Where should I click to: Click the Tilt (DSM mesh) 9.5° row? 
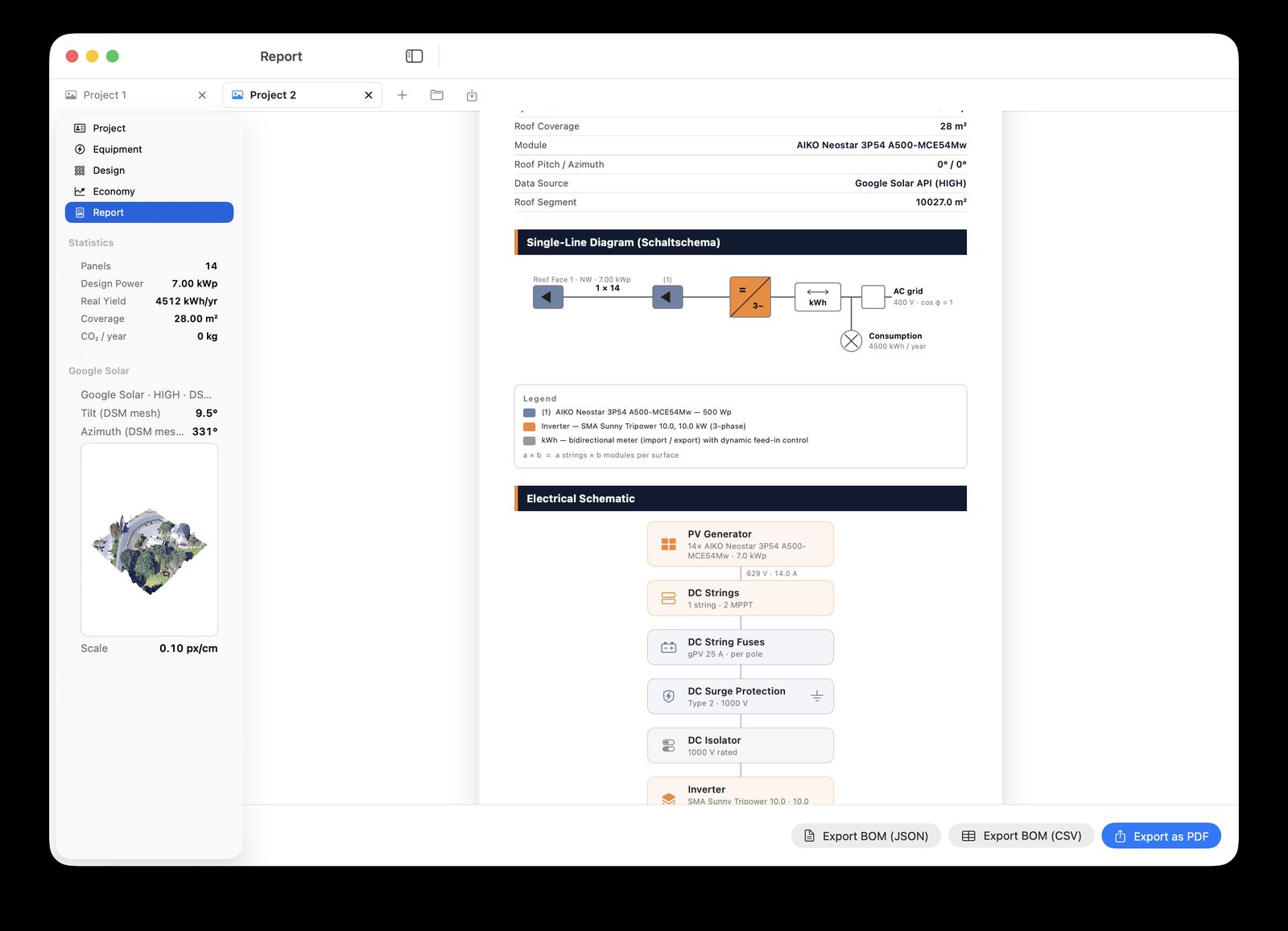149,414
